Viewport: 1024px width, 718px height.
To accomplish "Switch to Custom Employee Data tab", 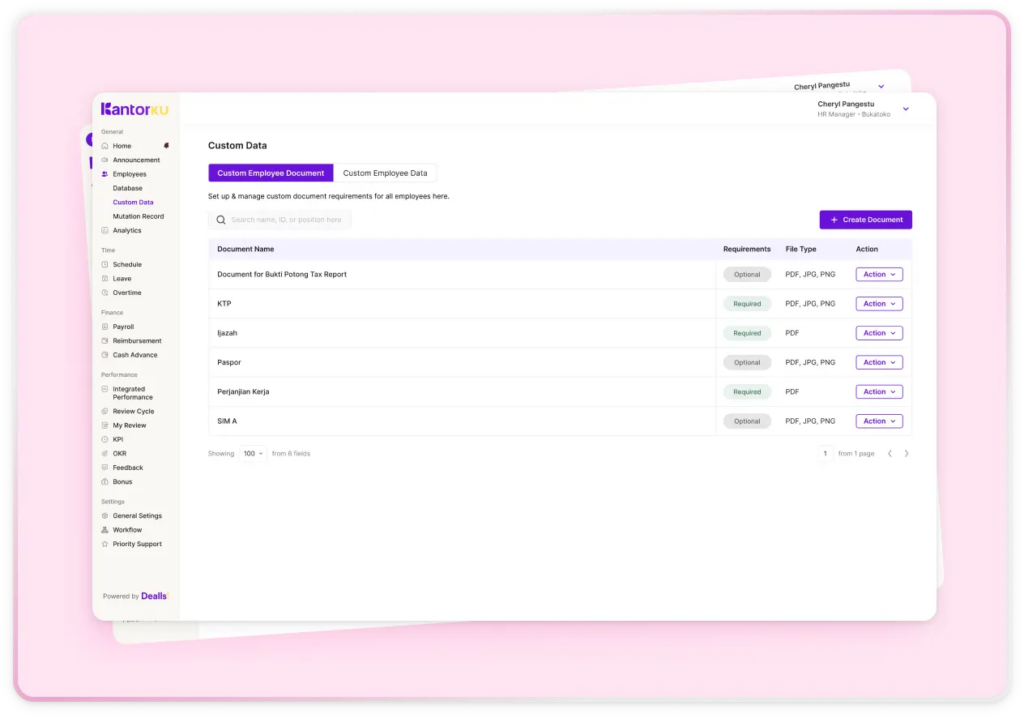I will (385, 173).
